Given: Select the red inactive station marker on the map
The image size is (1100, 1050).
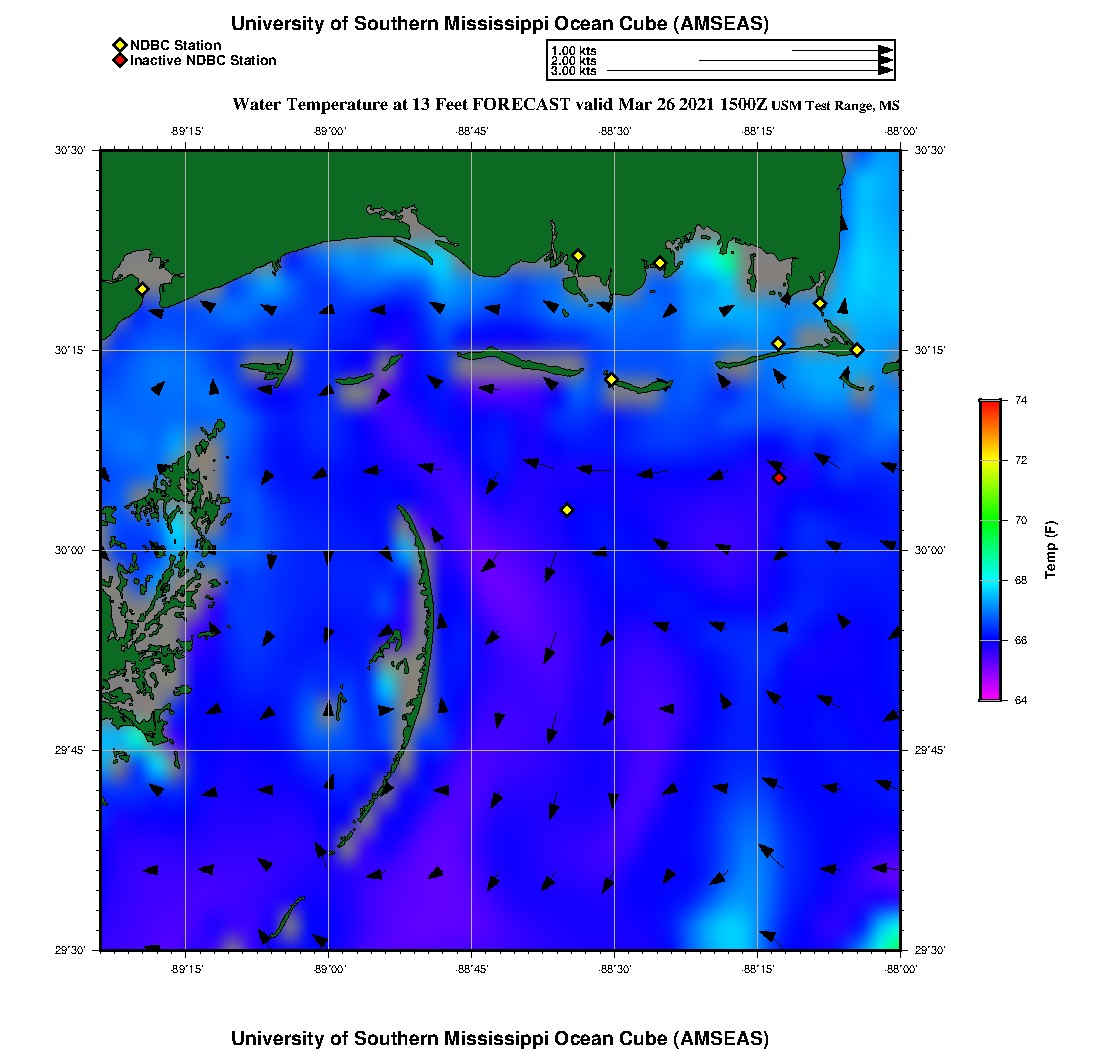Looking at the screenshot, I should pyautogui.click(x=779, y=478).
